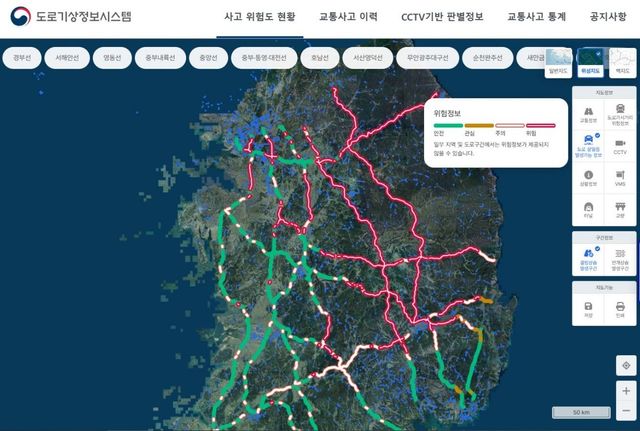
Task: Open the 교통사고 이력 menu
Action: point(348,17)
